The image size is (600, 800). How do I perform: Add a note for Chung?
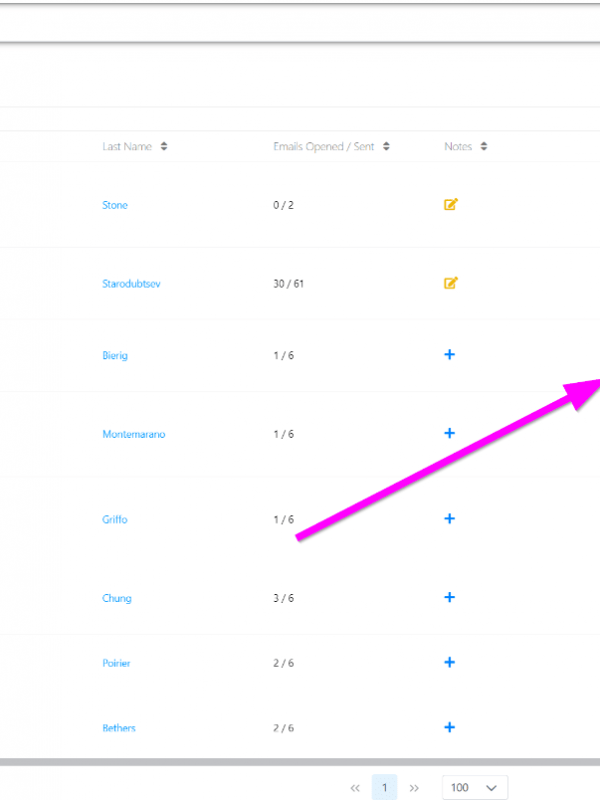pos(449,598)
